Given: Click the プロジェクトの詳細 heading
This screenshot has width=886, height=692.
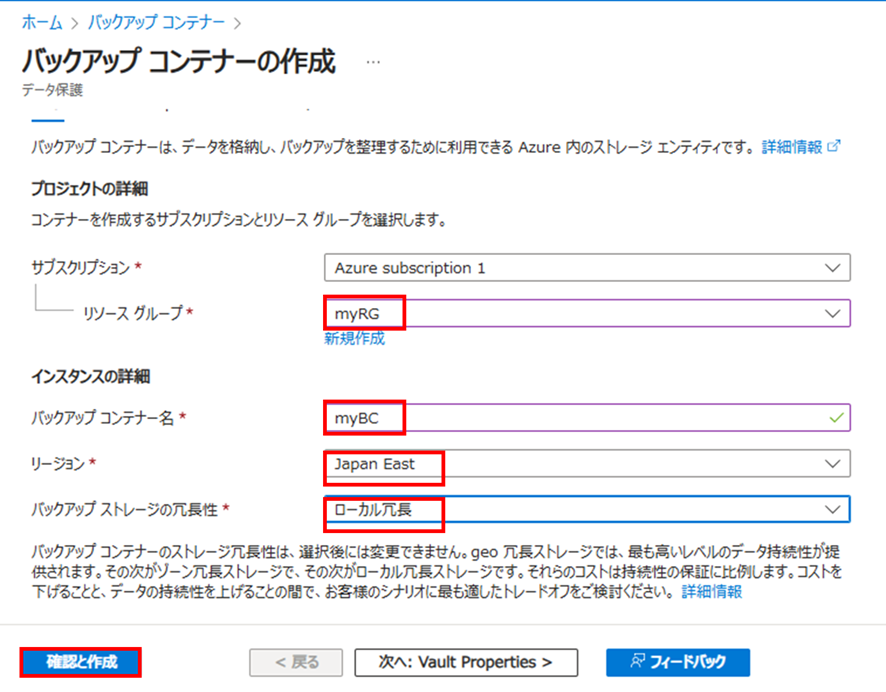Looking at the screenshot, I should (89, 189).
